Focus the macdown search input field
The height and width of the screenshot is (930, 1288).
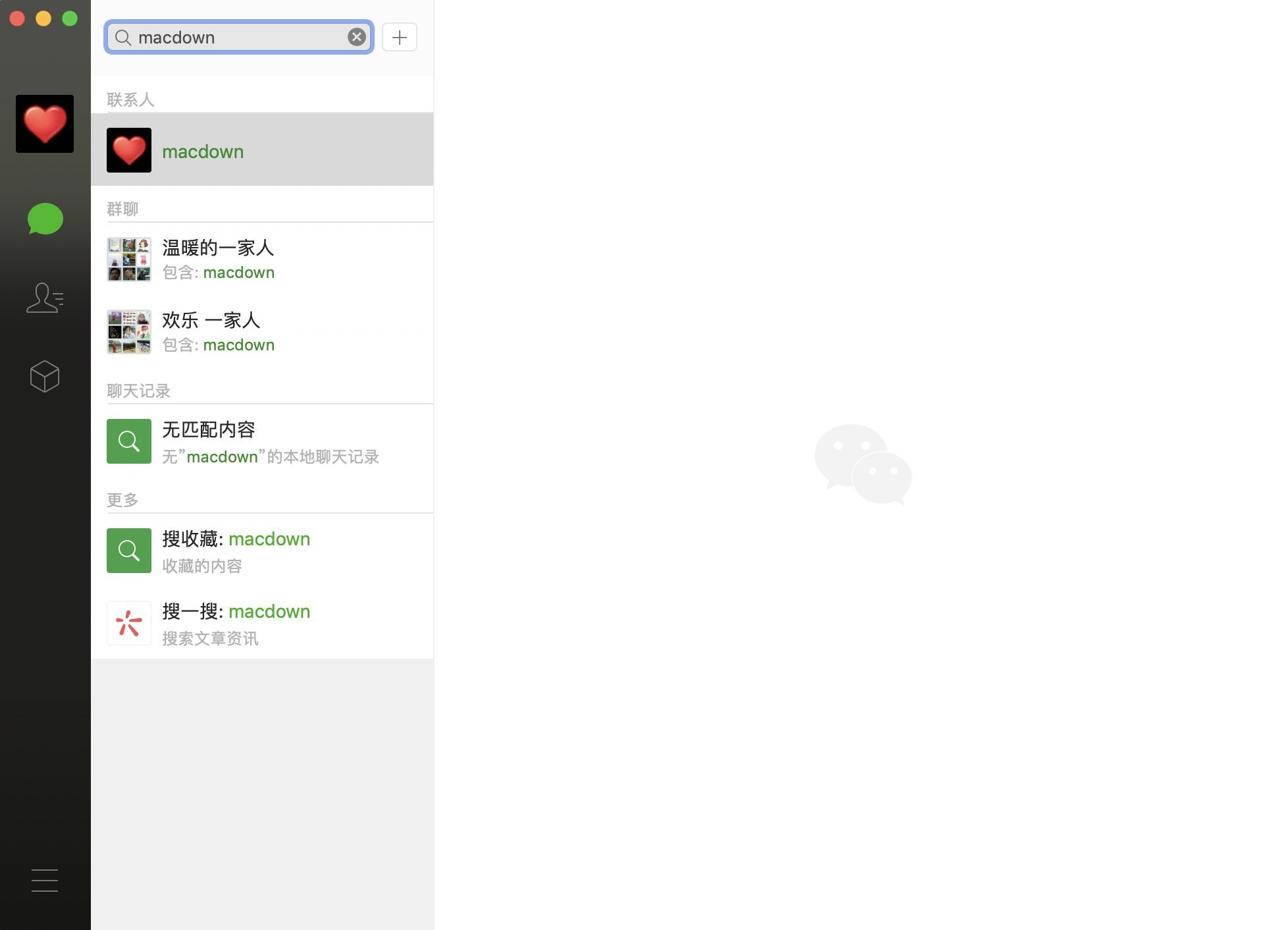point(240,37)
